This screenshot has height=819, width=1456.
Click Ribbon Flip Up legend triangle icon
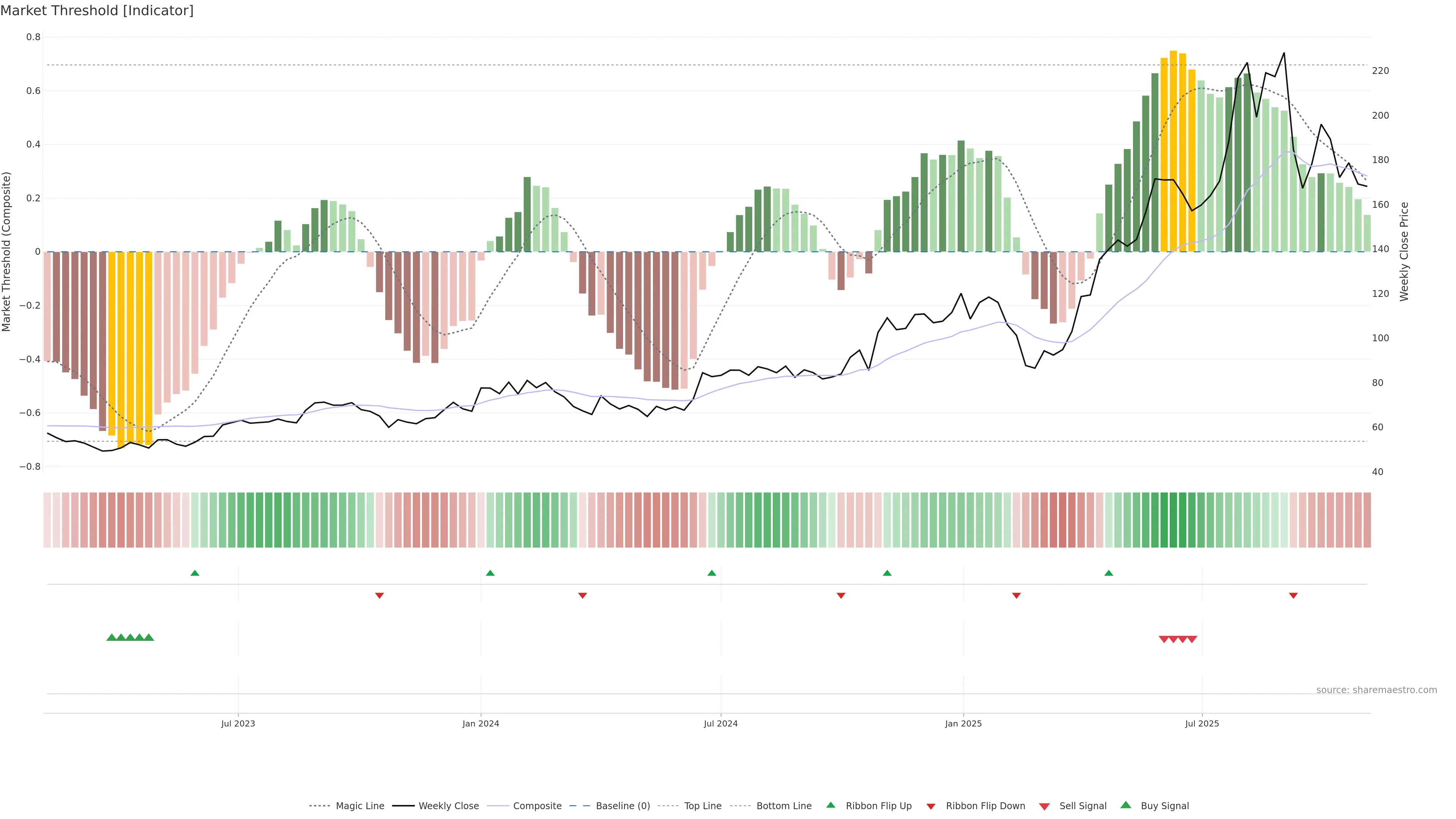pos(830,805)
